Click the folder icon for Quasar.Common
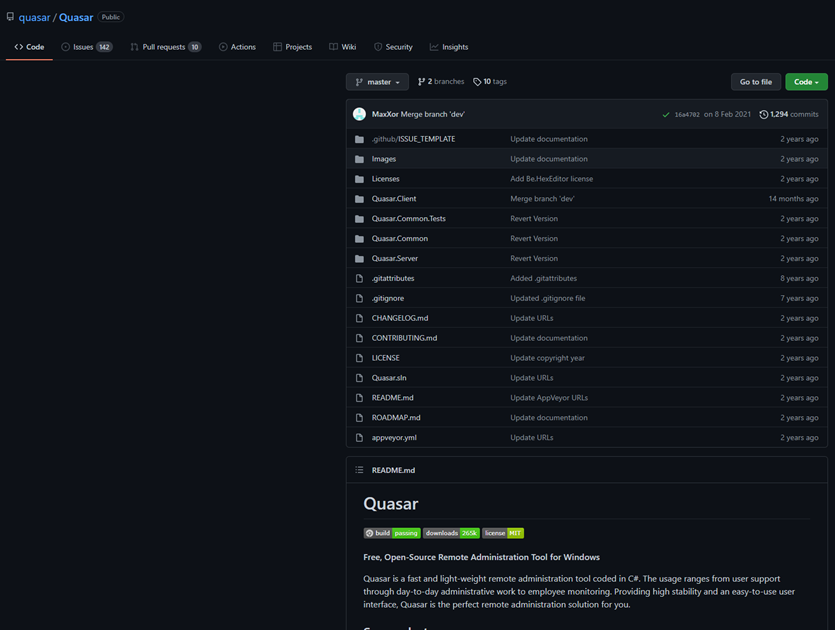Screen dimensions: 835x630 (359, 239)
